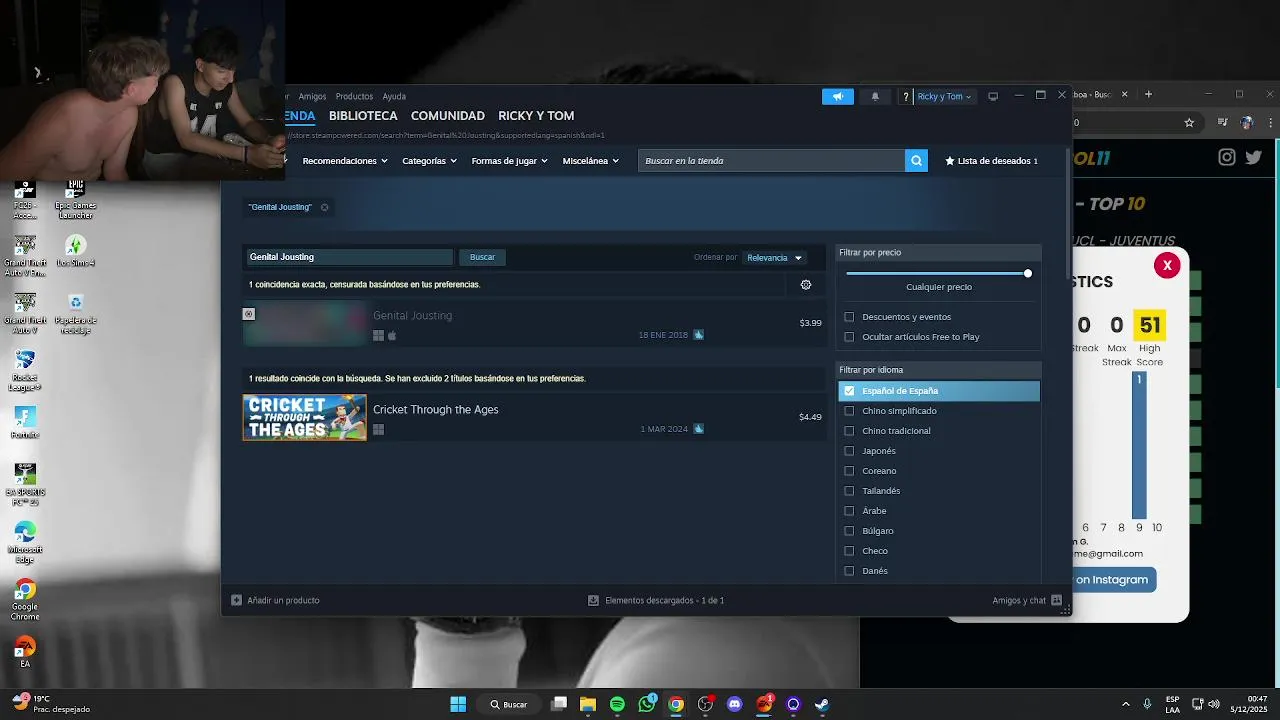This screenshot has height=720, width=1280.
Task: Open the Productos menu
Action: pos(354,97)
